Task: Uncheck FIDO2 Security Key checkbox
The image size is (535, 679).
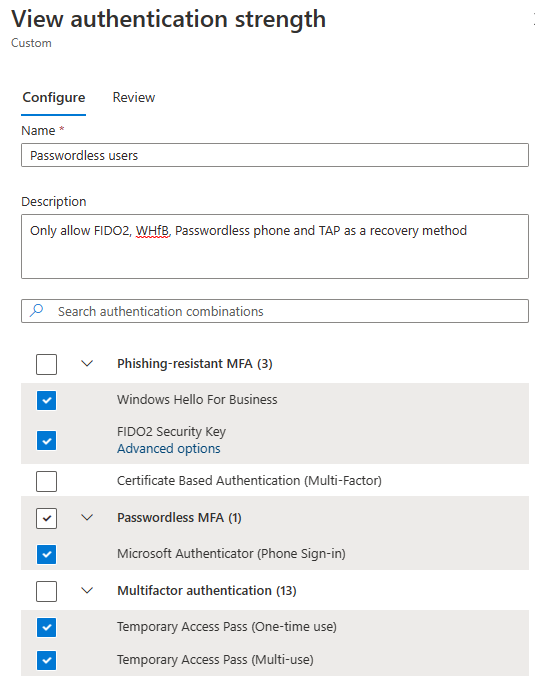Action: click(x=46, y=440)
